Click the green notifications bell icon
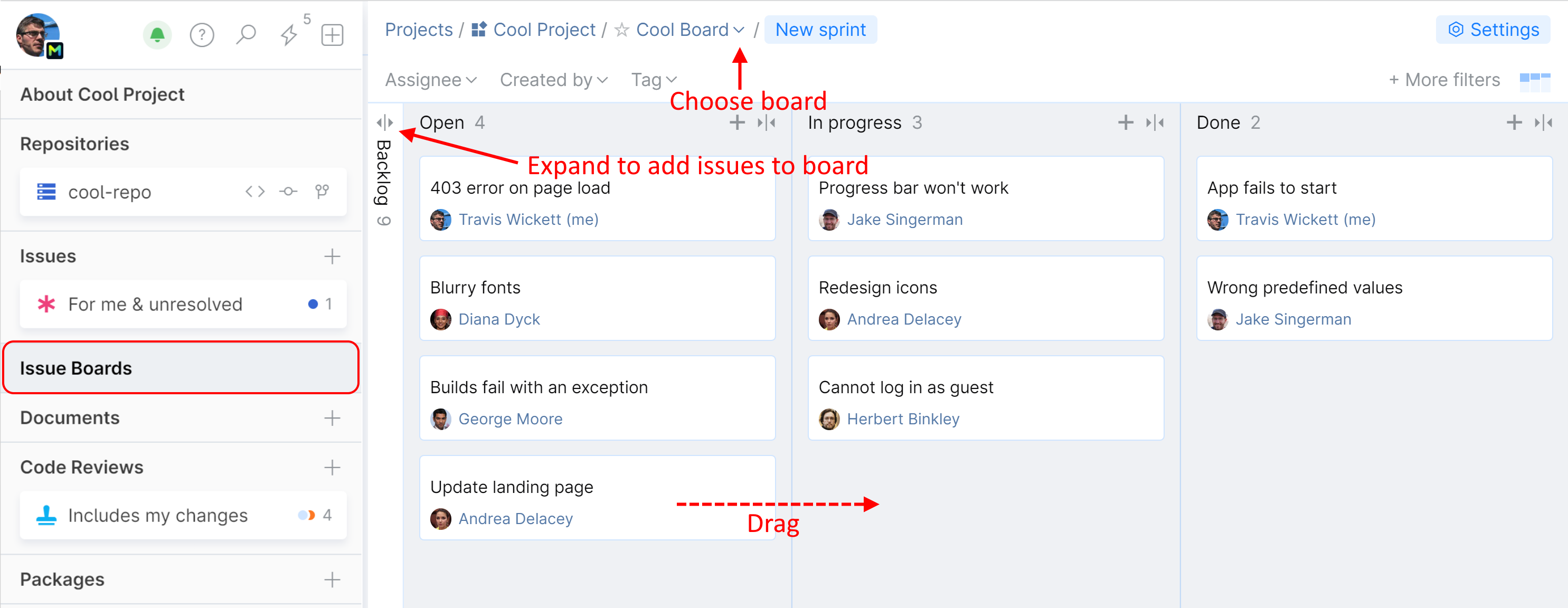Screen dimensions: 1568x608 tap(157, 35)
